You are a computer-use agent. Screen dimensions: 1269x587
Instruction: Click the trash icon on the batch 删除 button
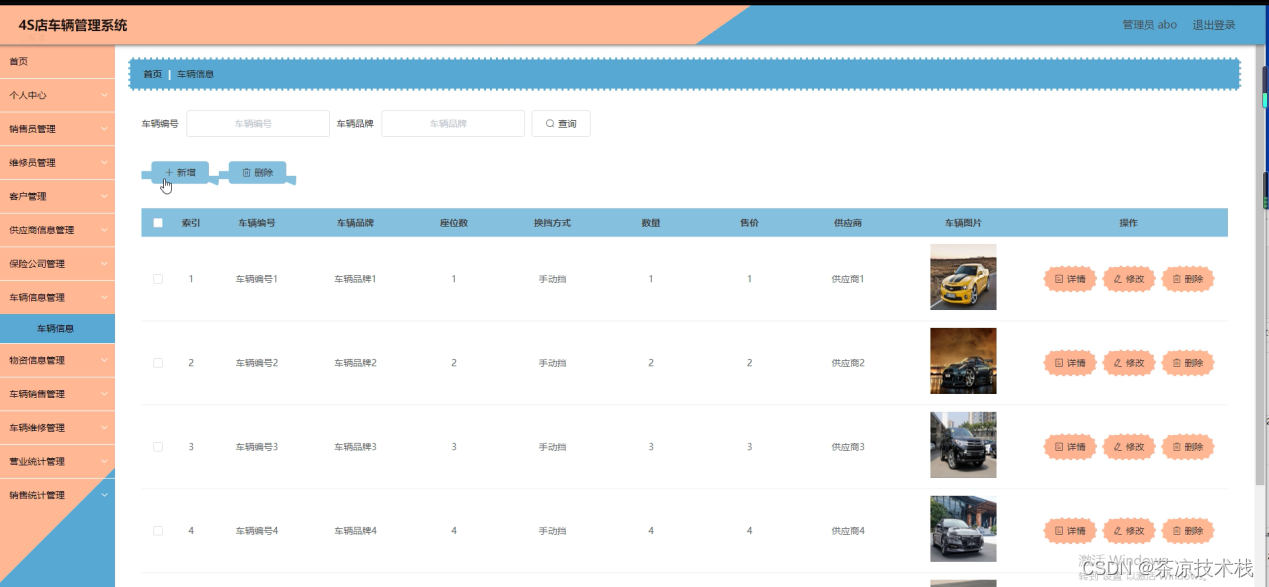coord(246,172)
